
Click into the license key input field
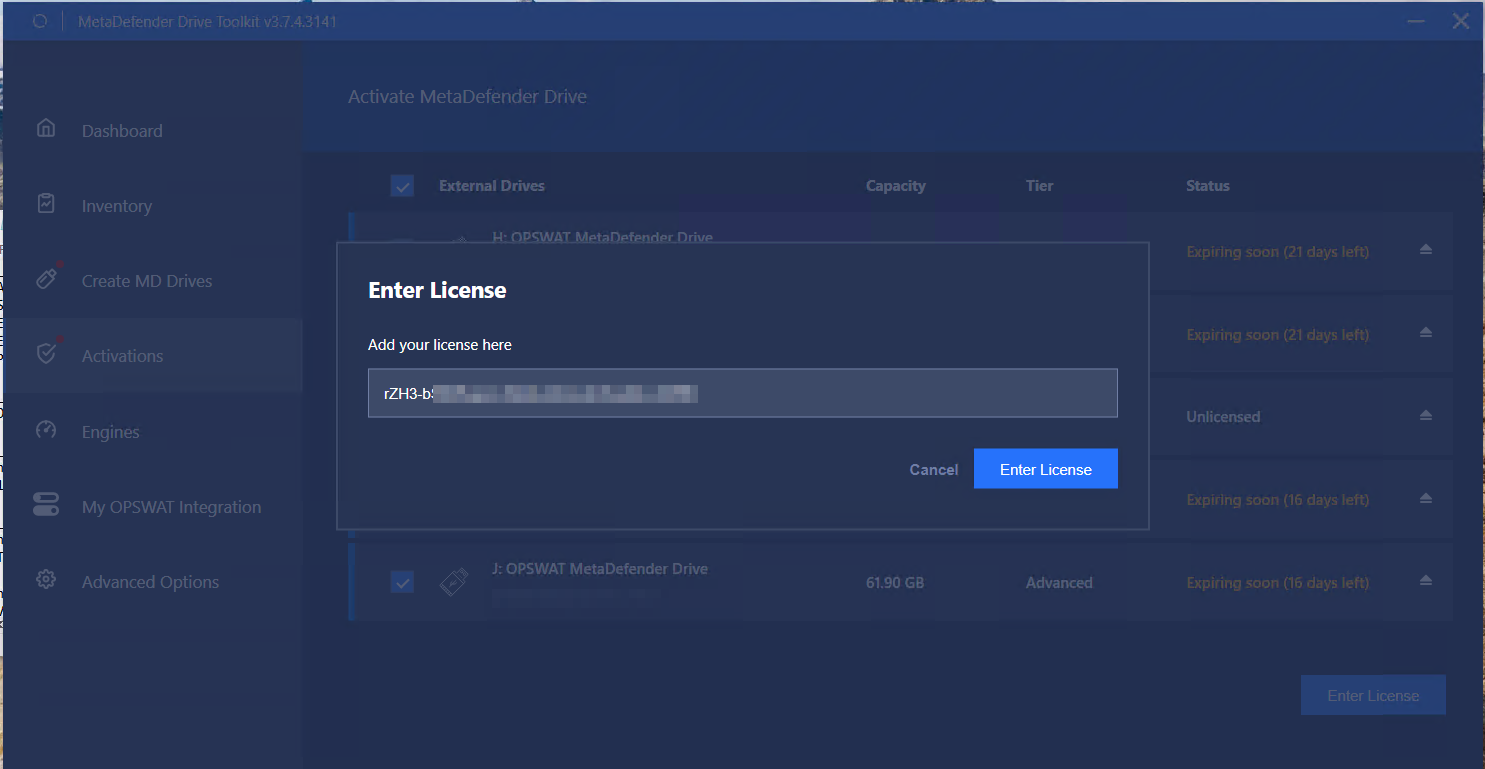pyautogui.click(x=742, y=393)
